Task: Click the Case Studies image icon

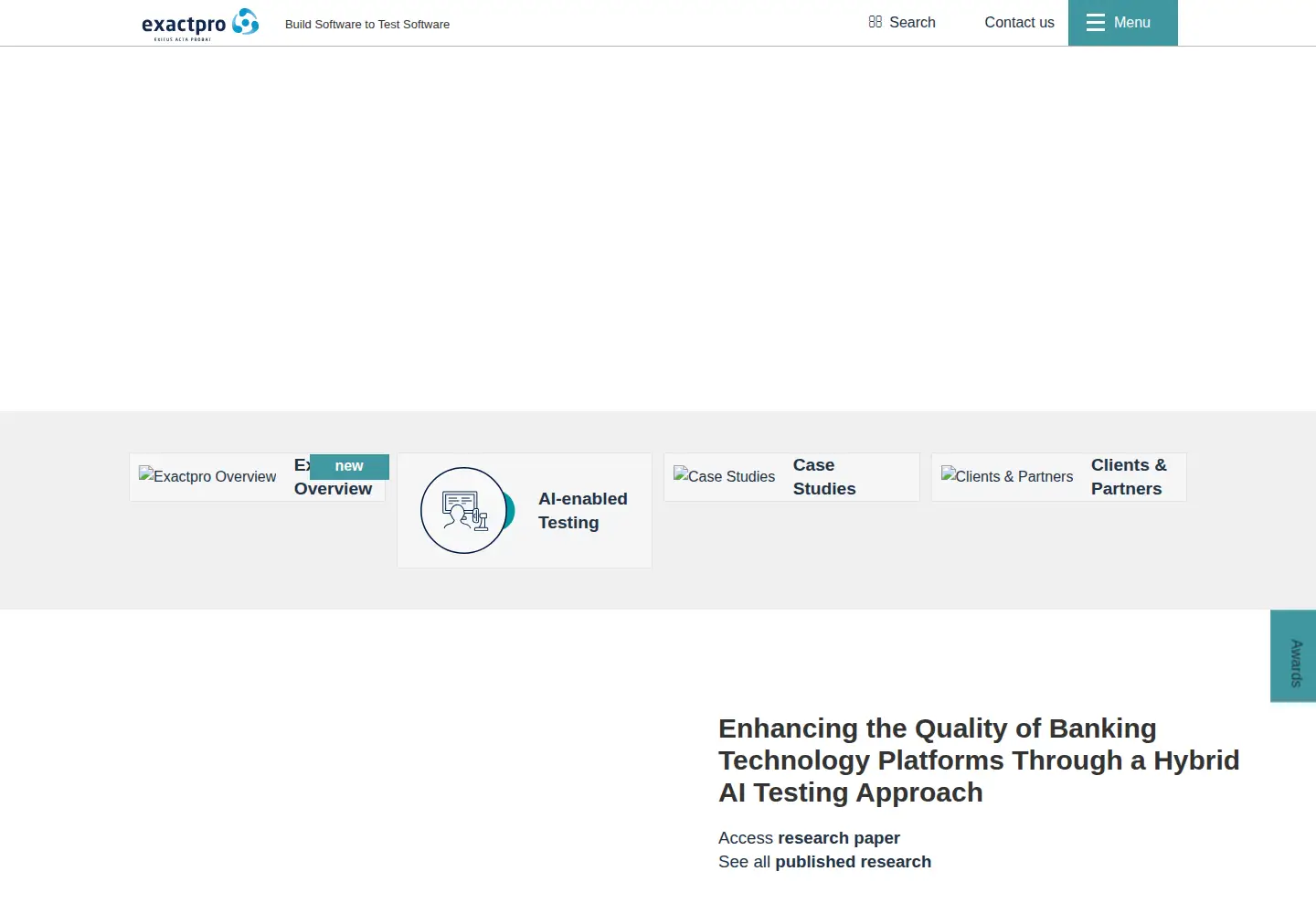Action: (725, 476)
